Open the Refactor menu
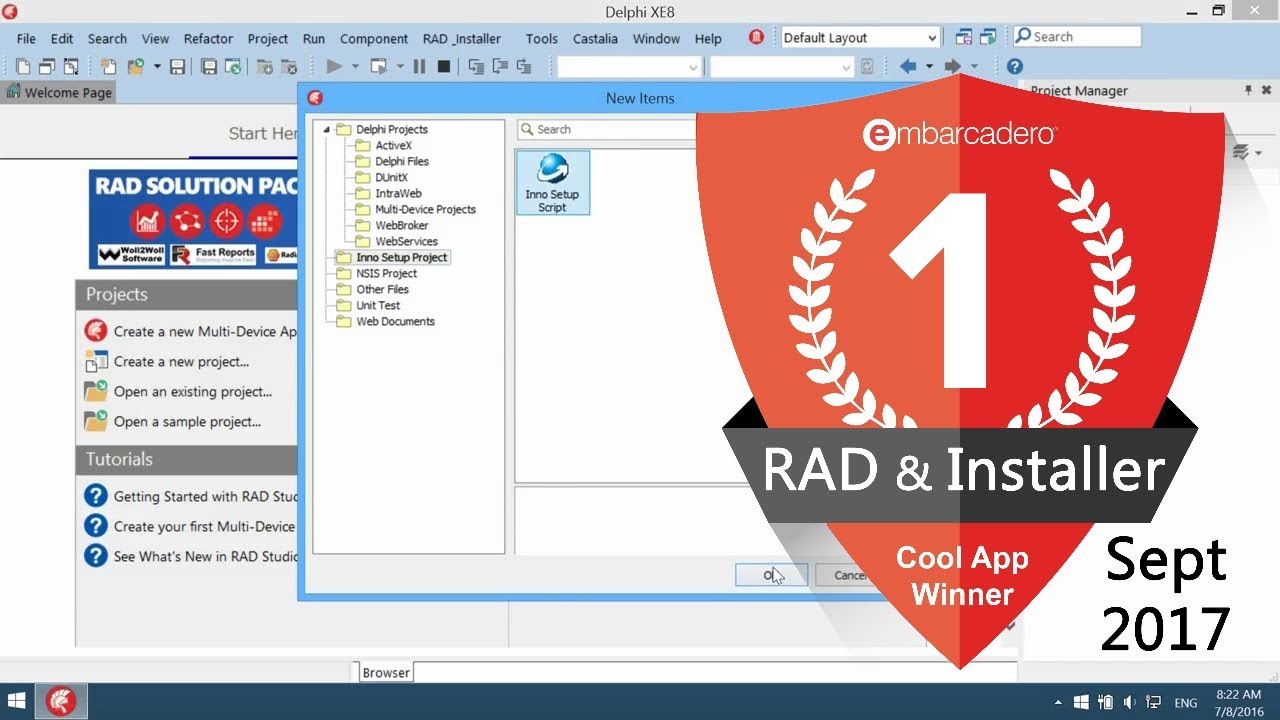Screen dimensions: 1280x720 pyautogui.click(x=208, y=38)
